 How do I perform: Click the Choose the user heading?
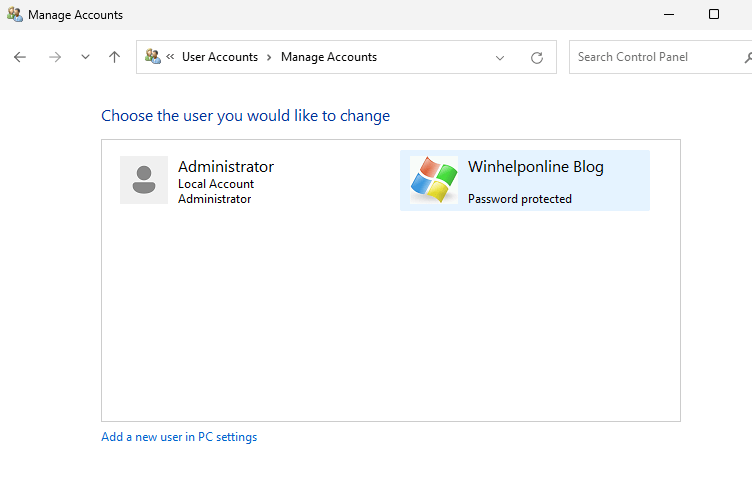246,116
